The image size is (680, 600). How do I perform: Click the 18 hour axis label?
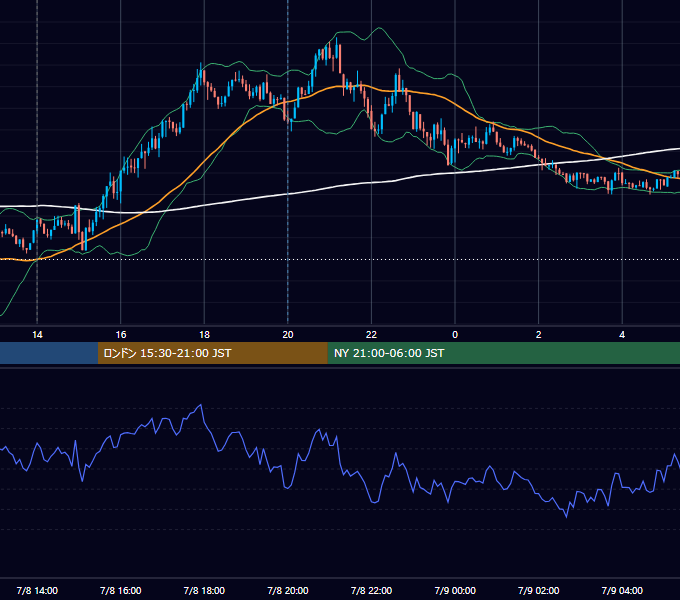(x=204, y=335)
